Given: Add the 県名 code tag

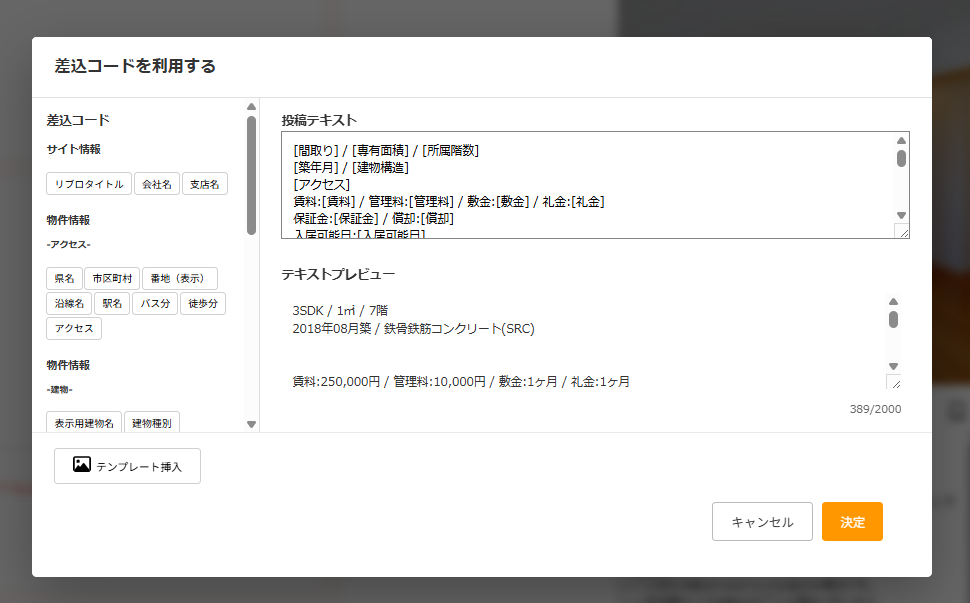Looking at the screenshot, I should pos(63,279).
